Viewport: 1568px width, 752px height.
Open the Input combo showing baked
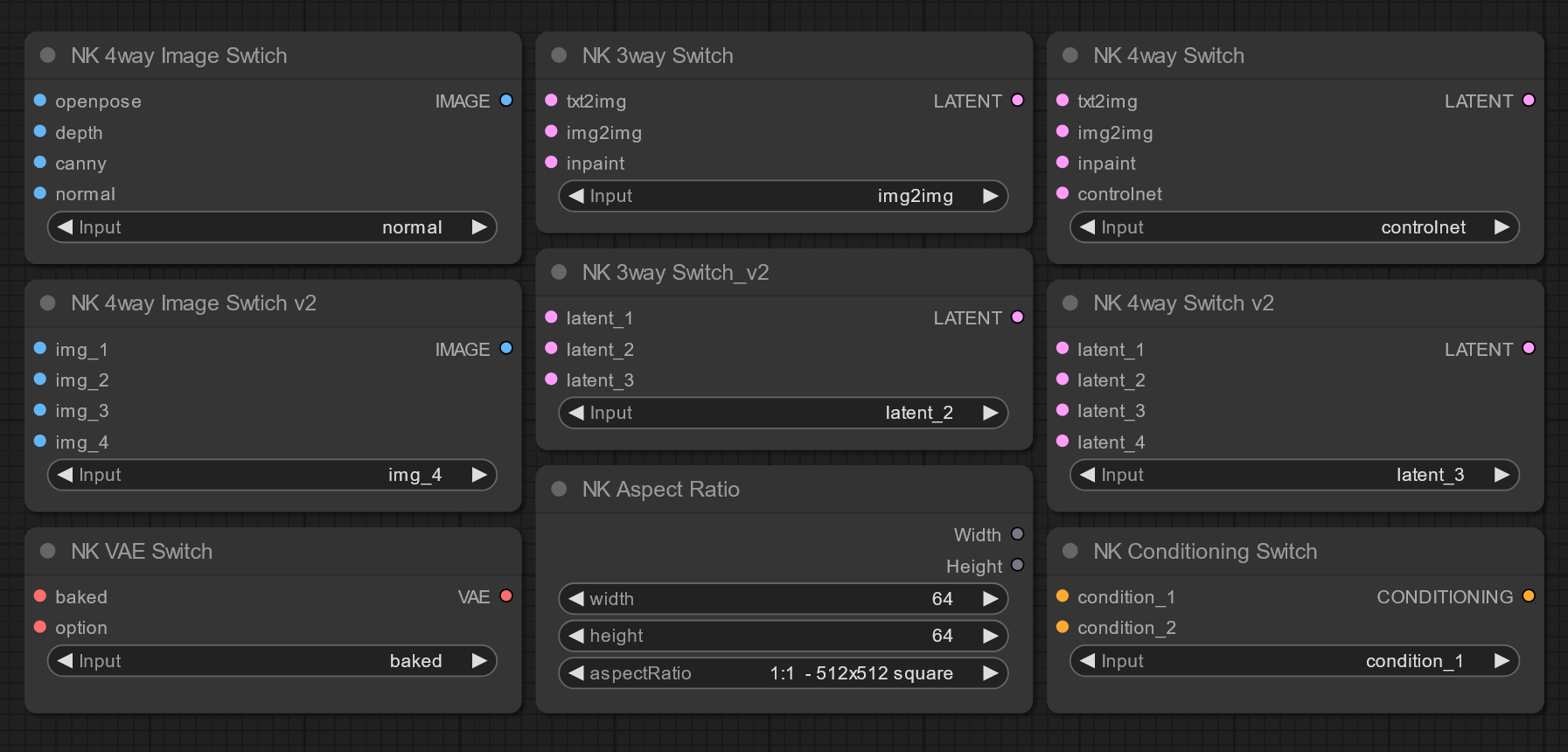point(272,661)
